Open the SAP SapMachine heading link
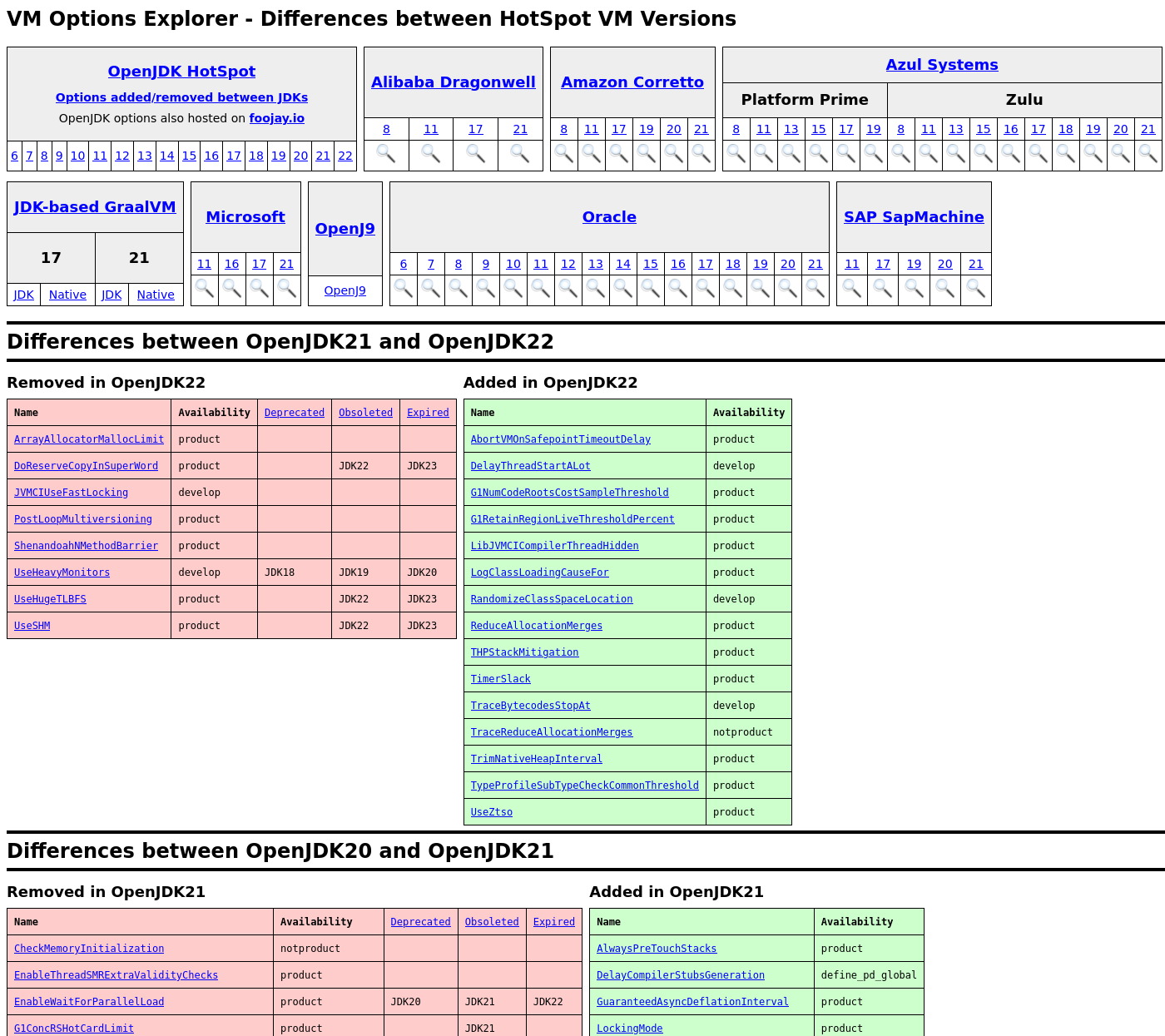This screenshot has width=1165, height=1036. click(914, 217)
